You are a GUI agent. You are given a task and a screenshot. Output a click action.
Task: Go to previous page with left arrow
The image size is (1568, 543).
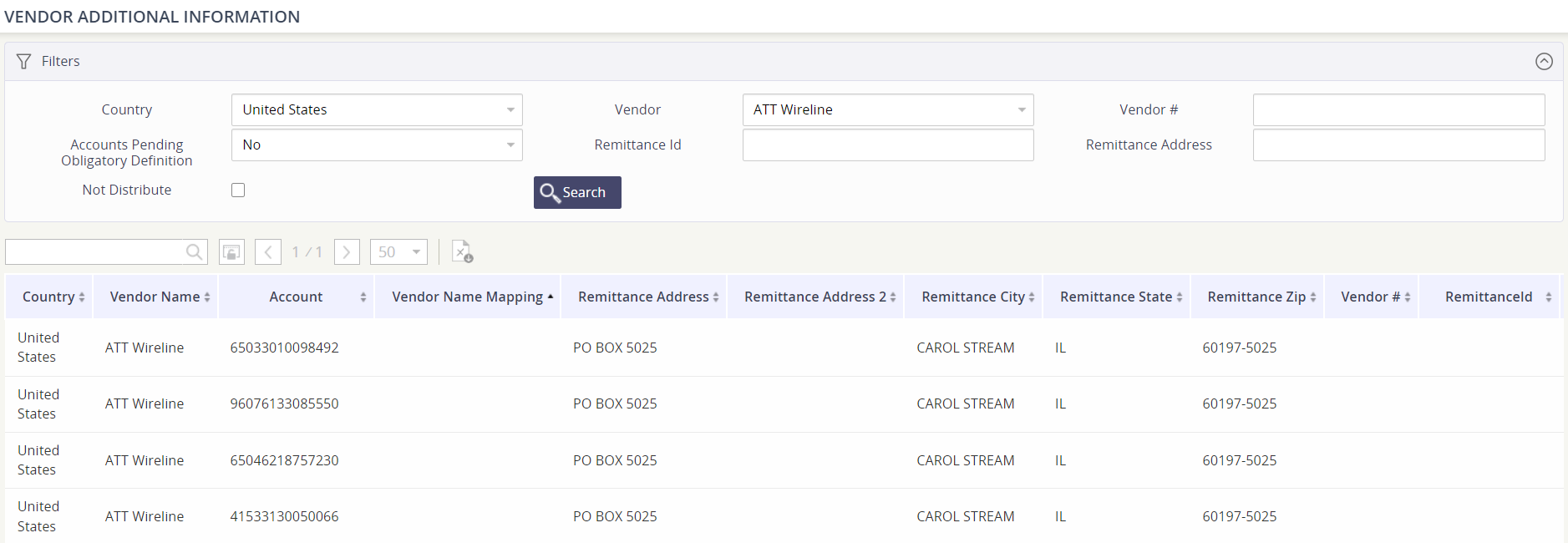[x=268, y=251]
